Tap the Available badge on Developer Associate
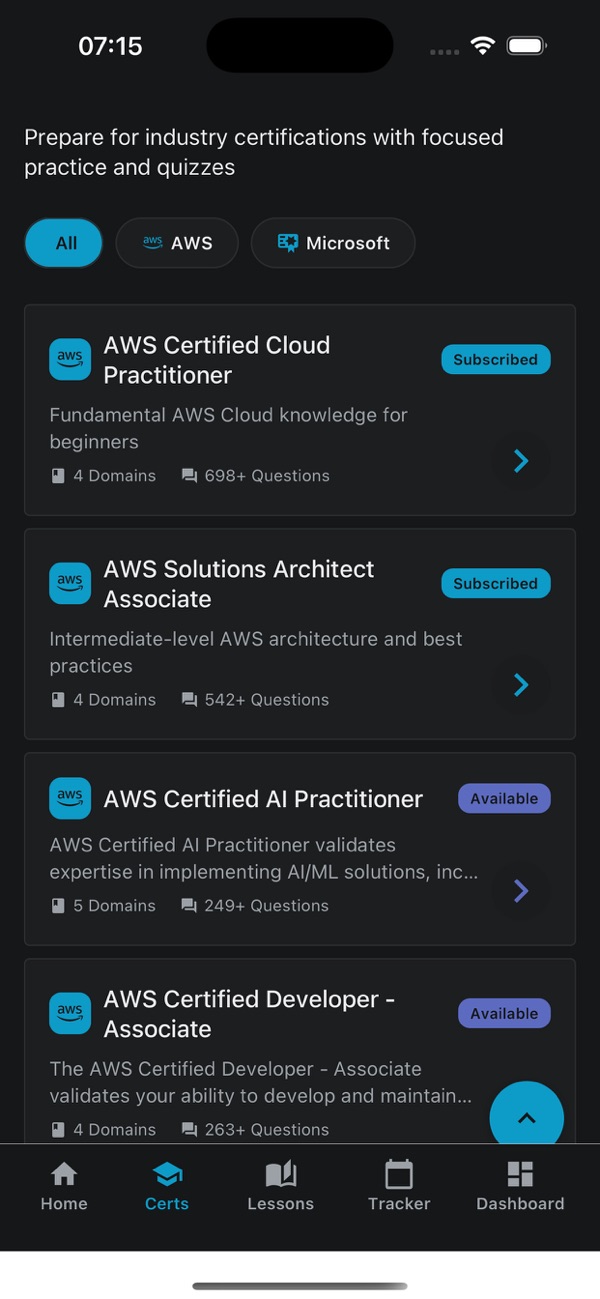Image resolution: width=600 pixels, height=1299 pixels. [504, 1014]
